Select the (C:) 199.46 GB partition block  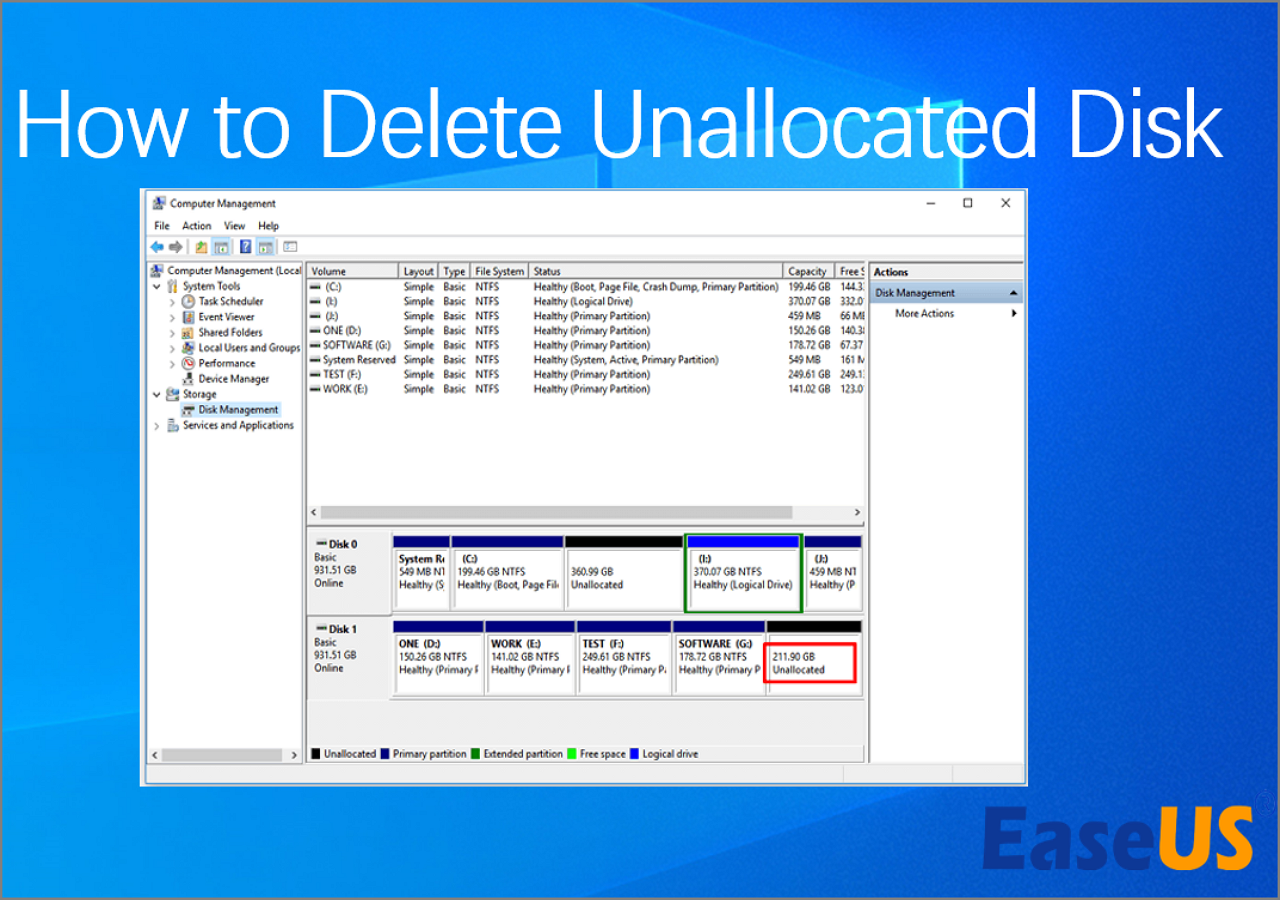[507, 572]
